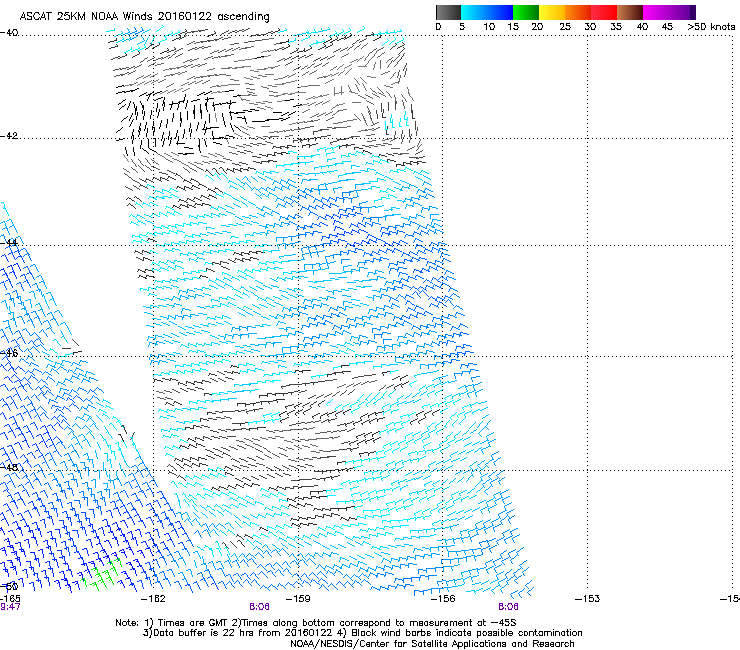Click the '-40' latitude label
The height and width of the screenshot is (650, 740).
point(9,33)
